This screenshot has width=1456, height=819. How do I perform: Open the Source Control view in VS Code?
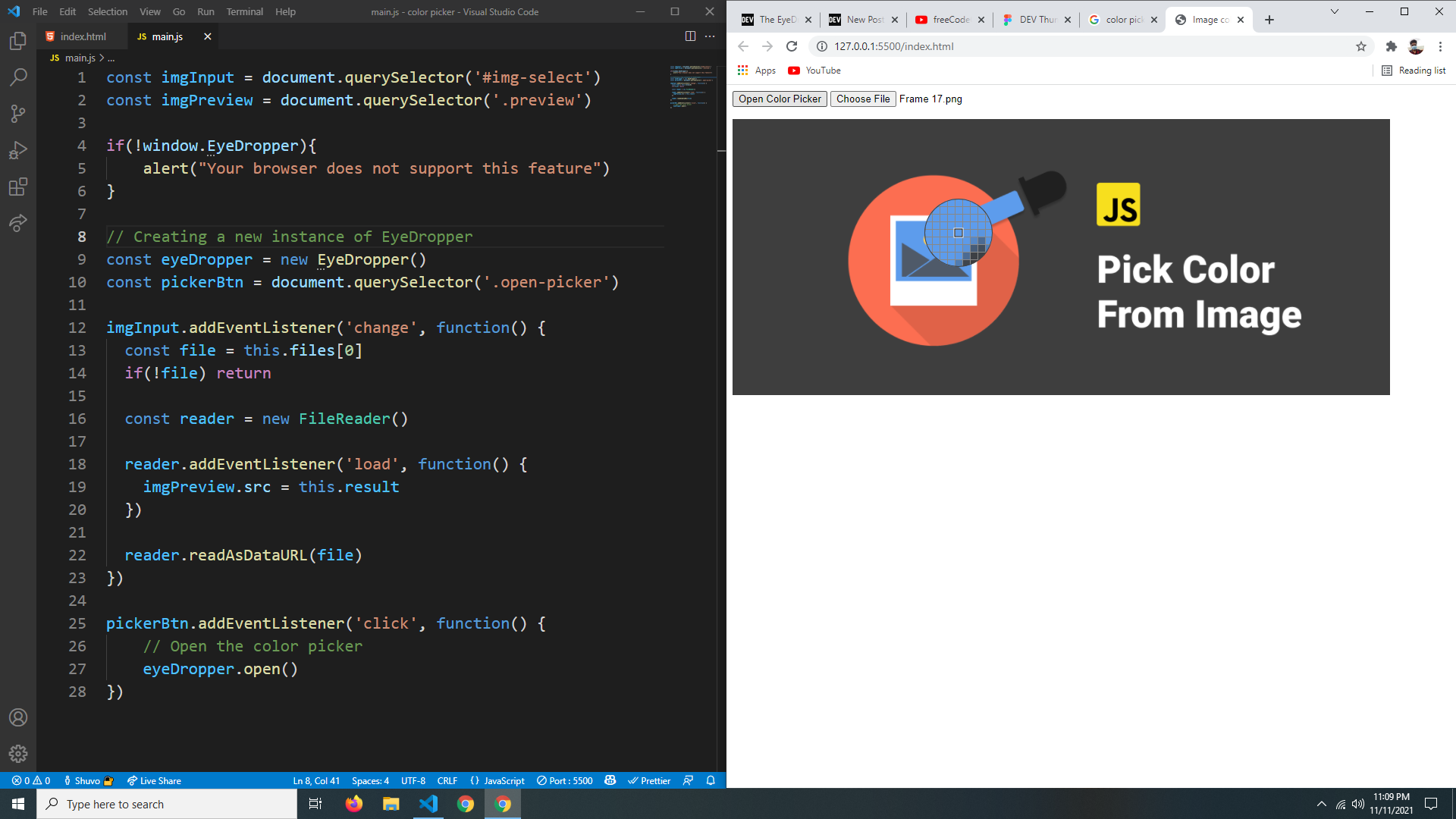18,114
